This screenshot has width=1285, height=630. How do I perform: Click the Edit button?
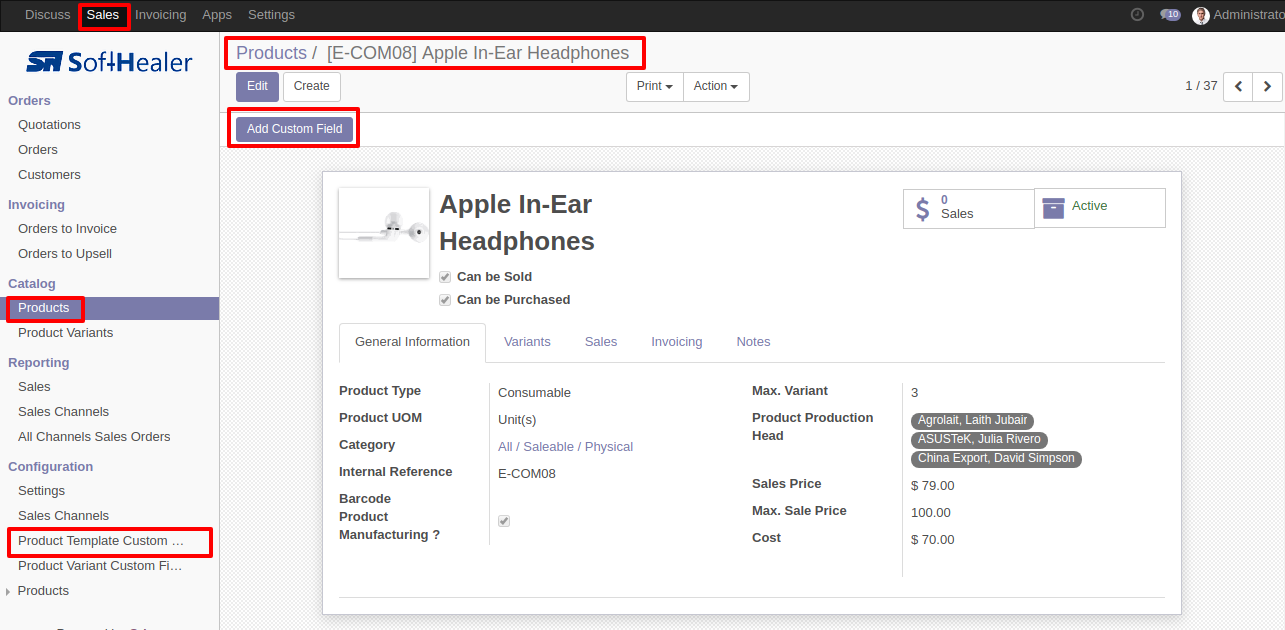click(x=257, y=87)
